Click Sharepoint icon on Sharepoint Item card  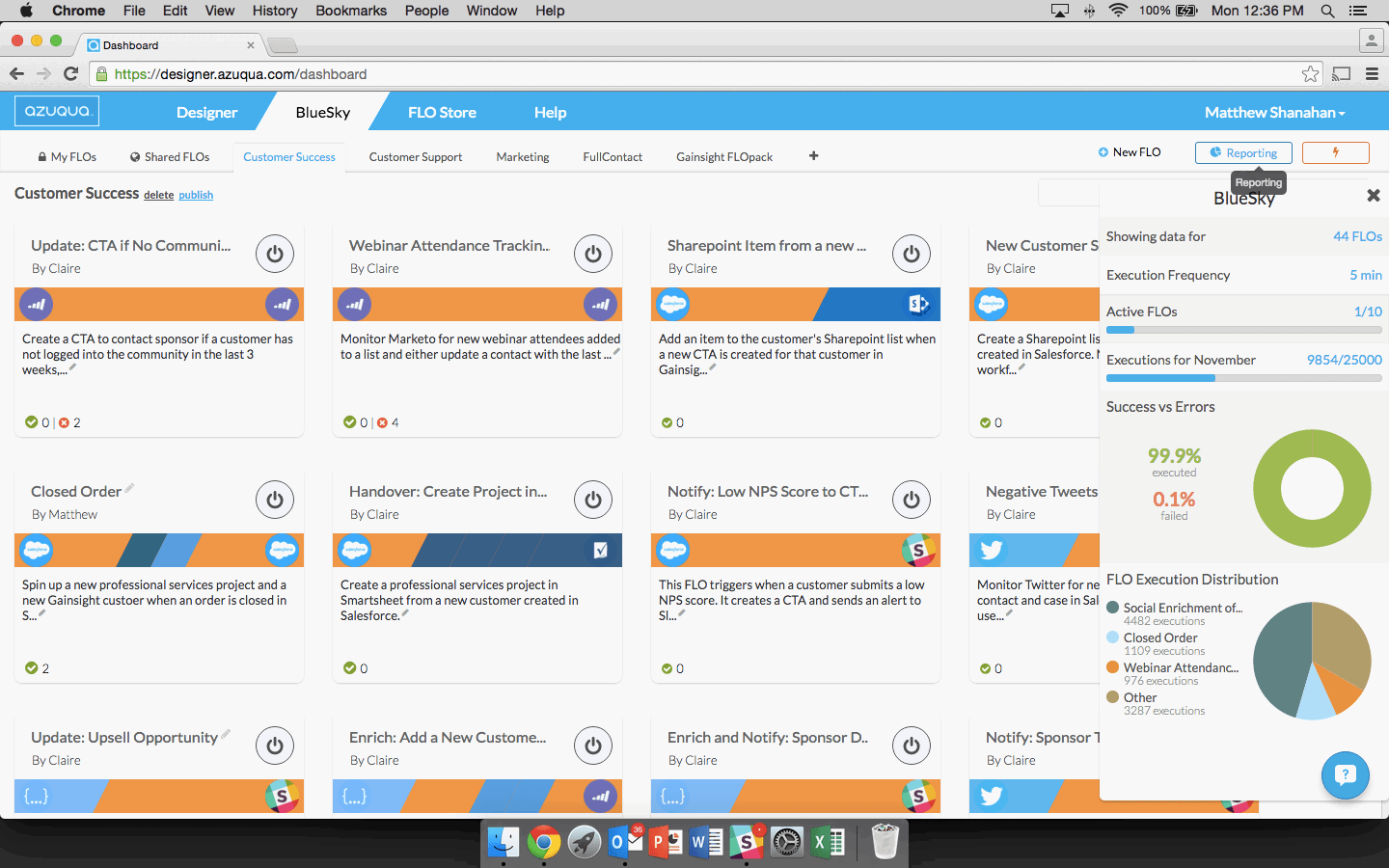[918, 305]
